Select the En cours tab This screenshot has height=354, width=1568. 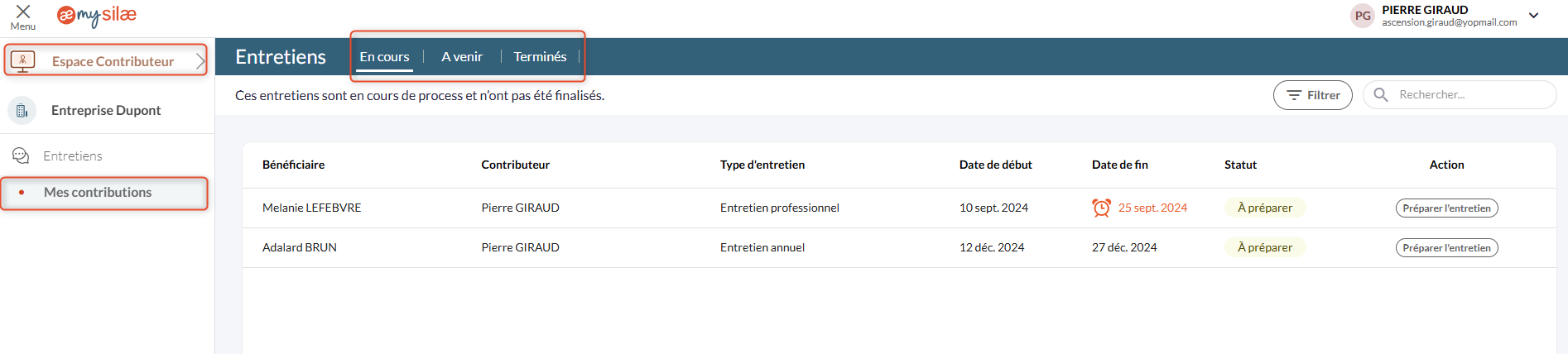pyautogui.click(x=384, y=56)
